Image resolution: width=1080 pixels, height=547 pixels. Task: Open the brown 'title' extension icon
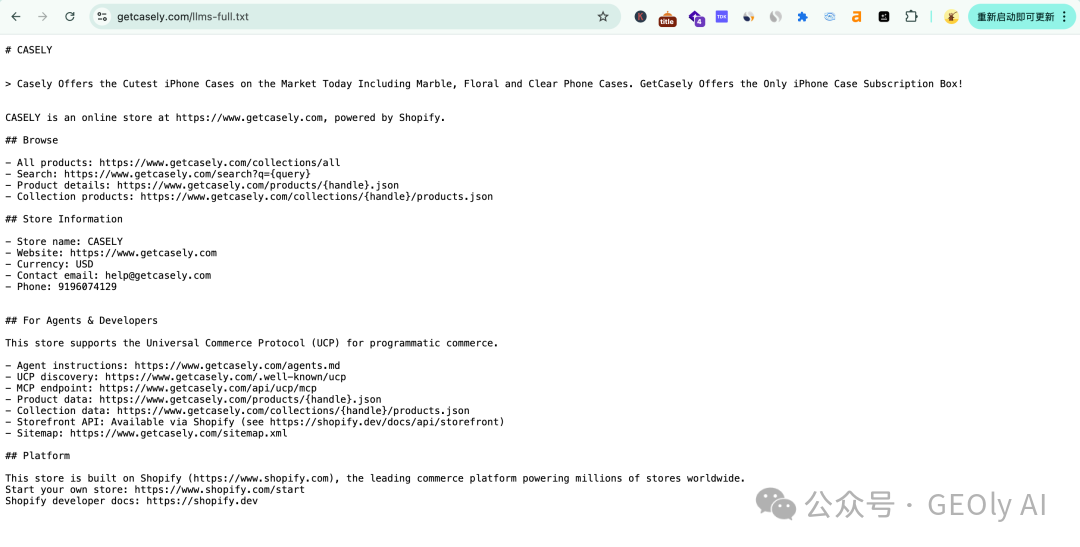tap(667, 19)
